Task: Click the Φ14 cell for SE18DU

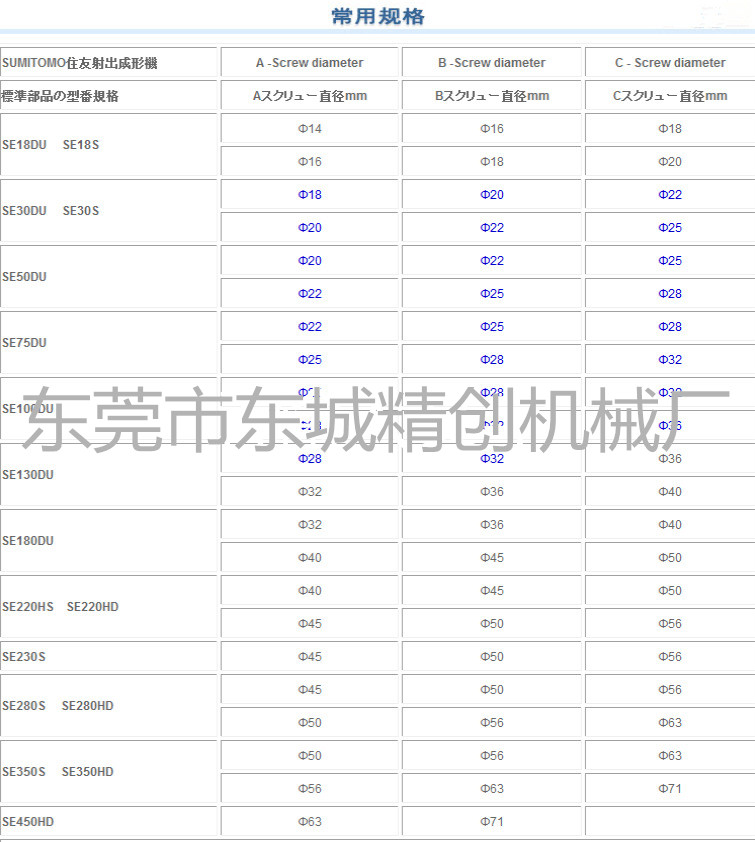Action: coord(310,129)
